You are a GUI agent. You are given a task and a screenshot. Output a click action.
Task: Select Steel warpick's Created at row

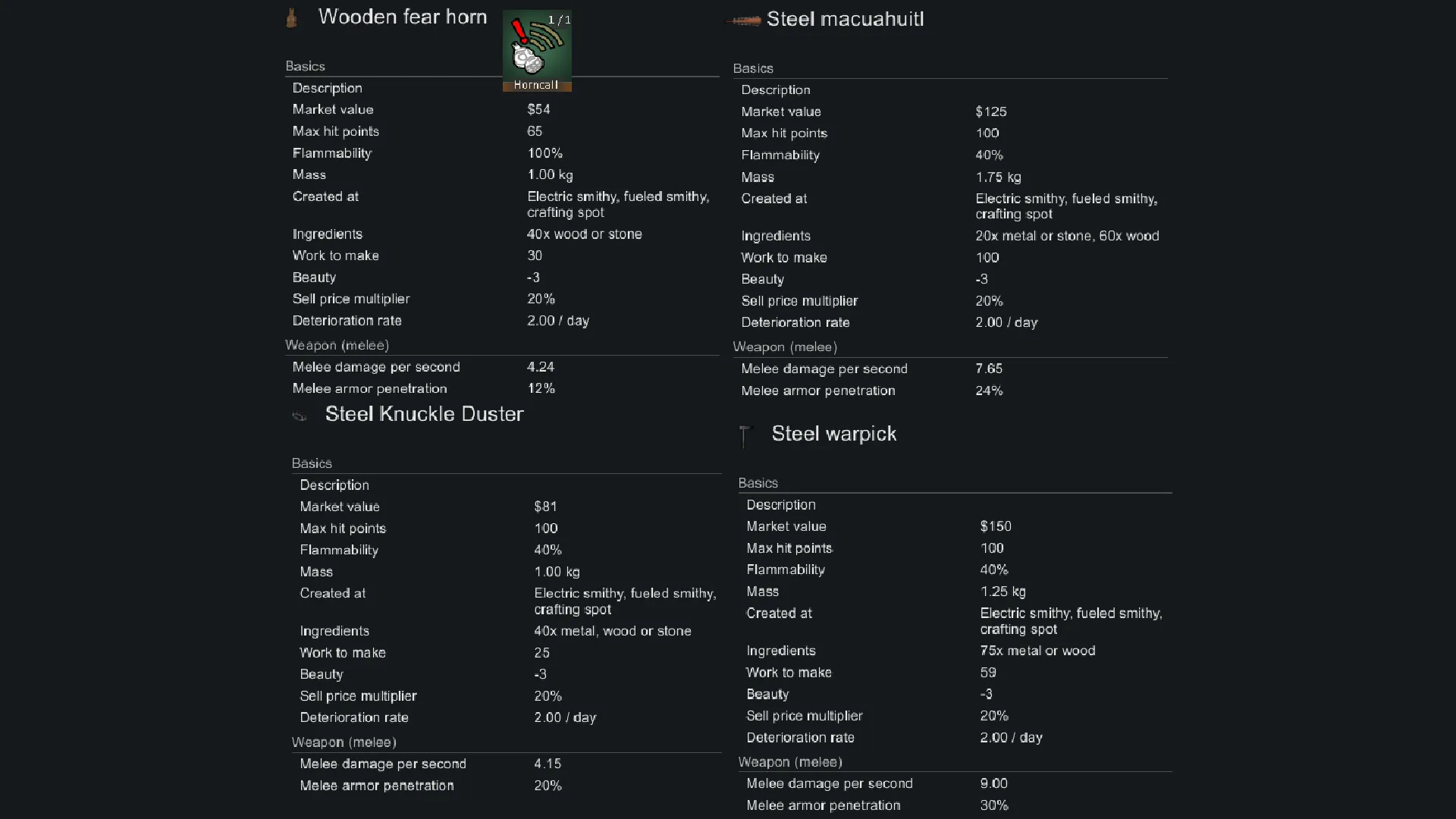955,620
